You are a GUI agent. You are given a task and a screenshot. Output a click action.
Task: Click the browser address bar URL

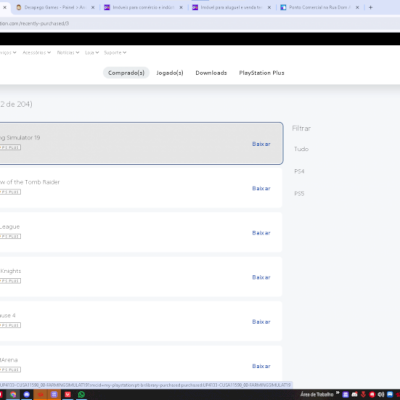pos(34,24)
